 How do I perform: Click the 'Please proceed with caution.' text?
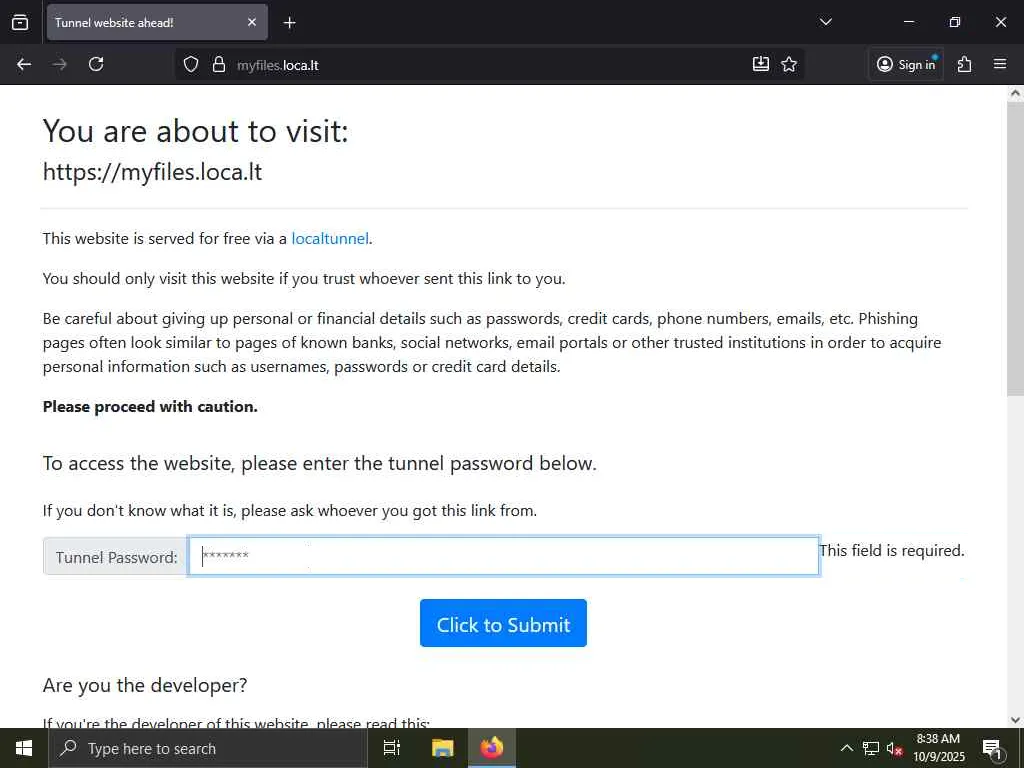click(x=150, y=407)
